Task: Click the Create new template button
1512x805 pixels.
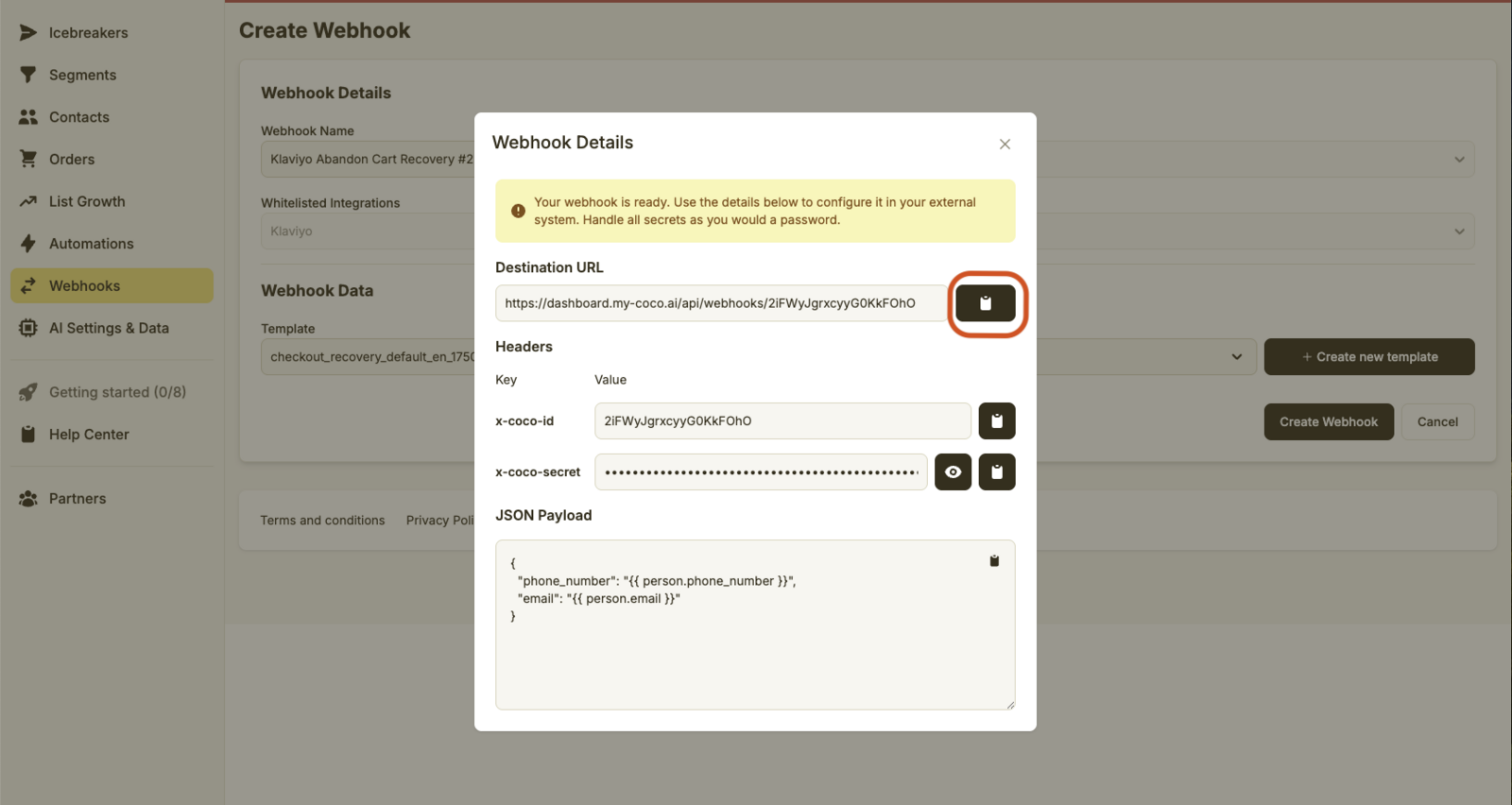Action: (x=1368, y=357)
